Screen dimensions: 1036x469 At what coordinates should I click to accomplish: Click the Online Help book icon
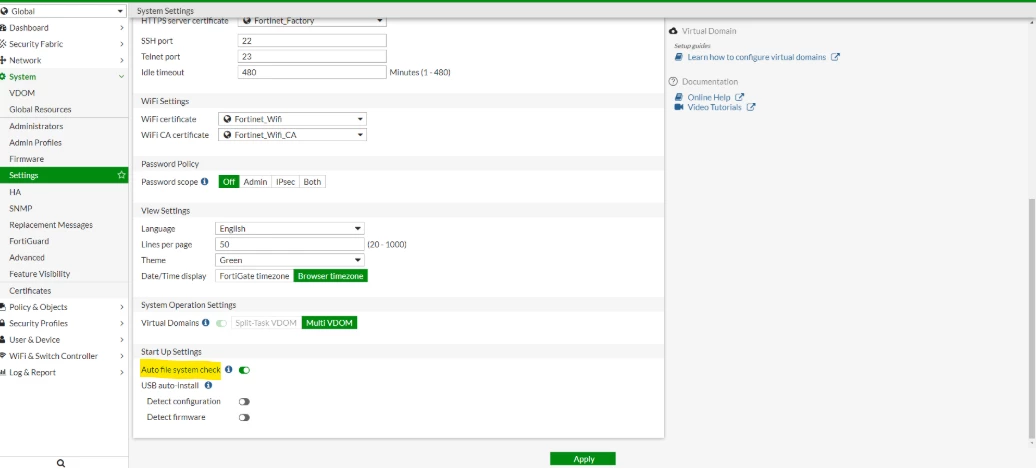(679, 97)
